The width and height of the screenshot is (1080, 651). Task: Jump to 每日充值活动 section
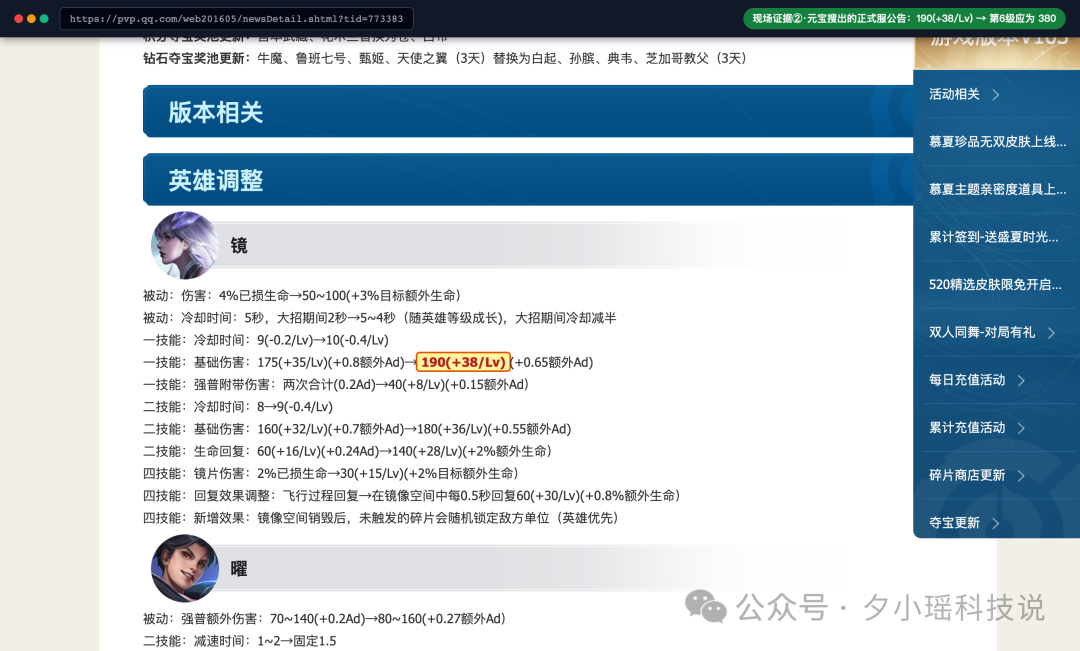click(967, 380)
